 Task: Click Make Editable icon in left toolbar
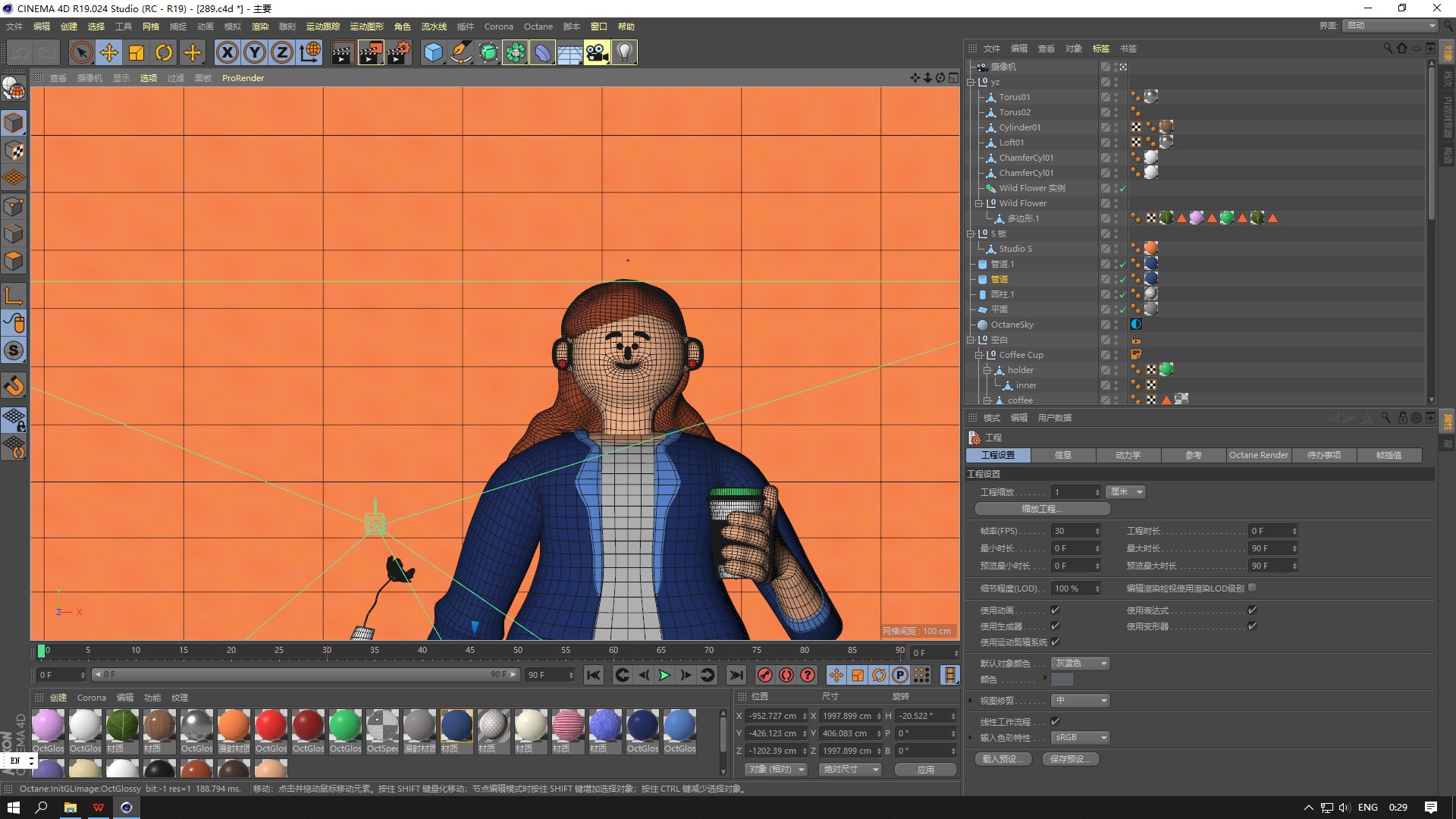pos(14,89)
